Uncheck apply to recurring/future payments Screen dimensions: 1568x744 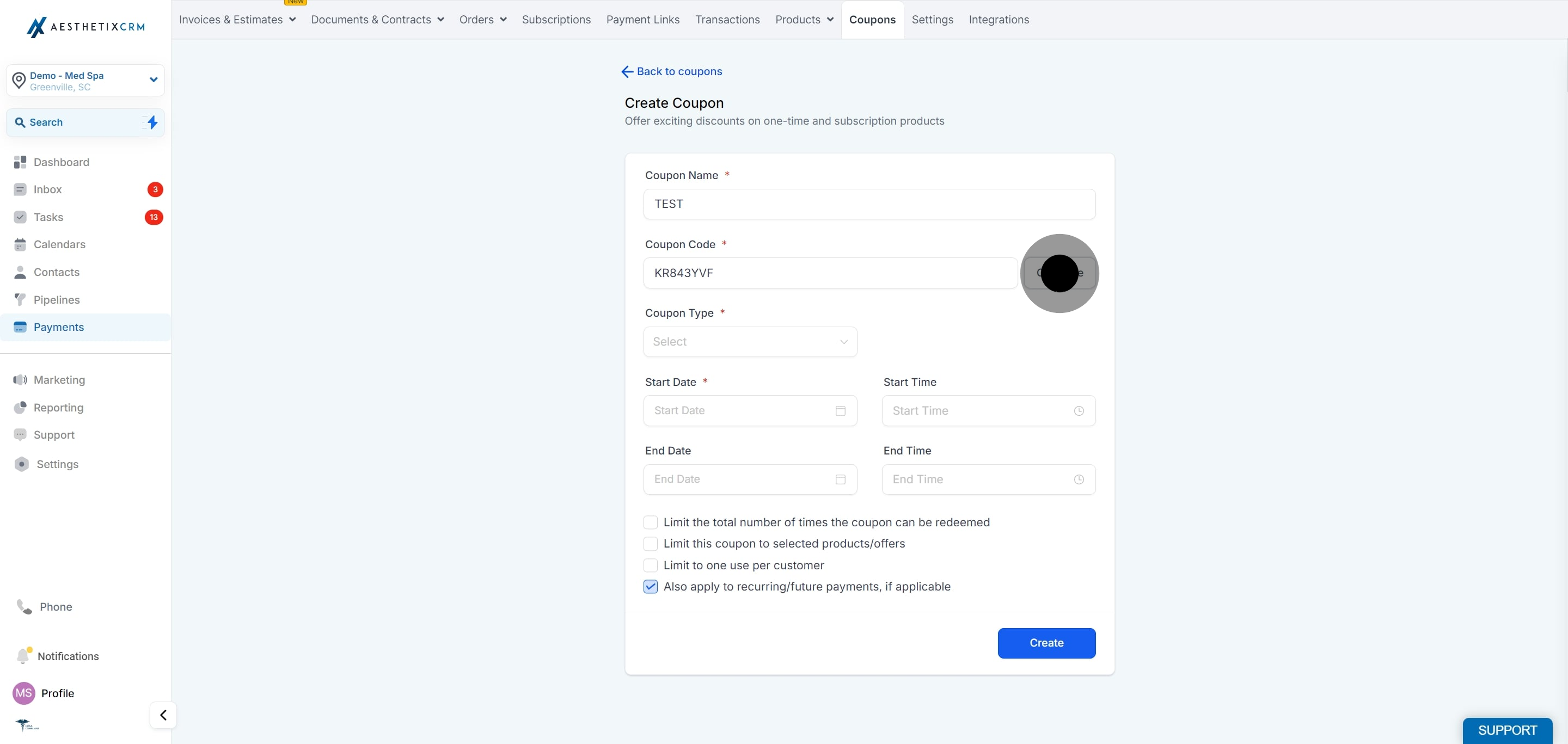click(x=650, y=587)
